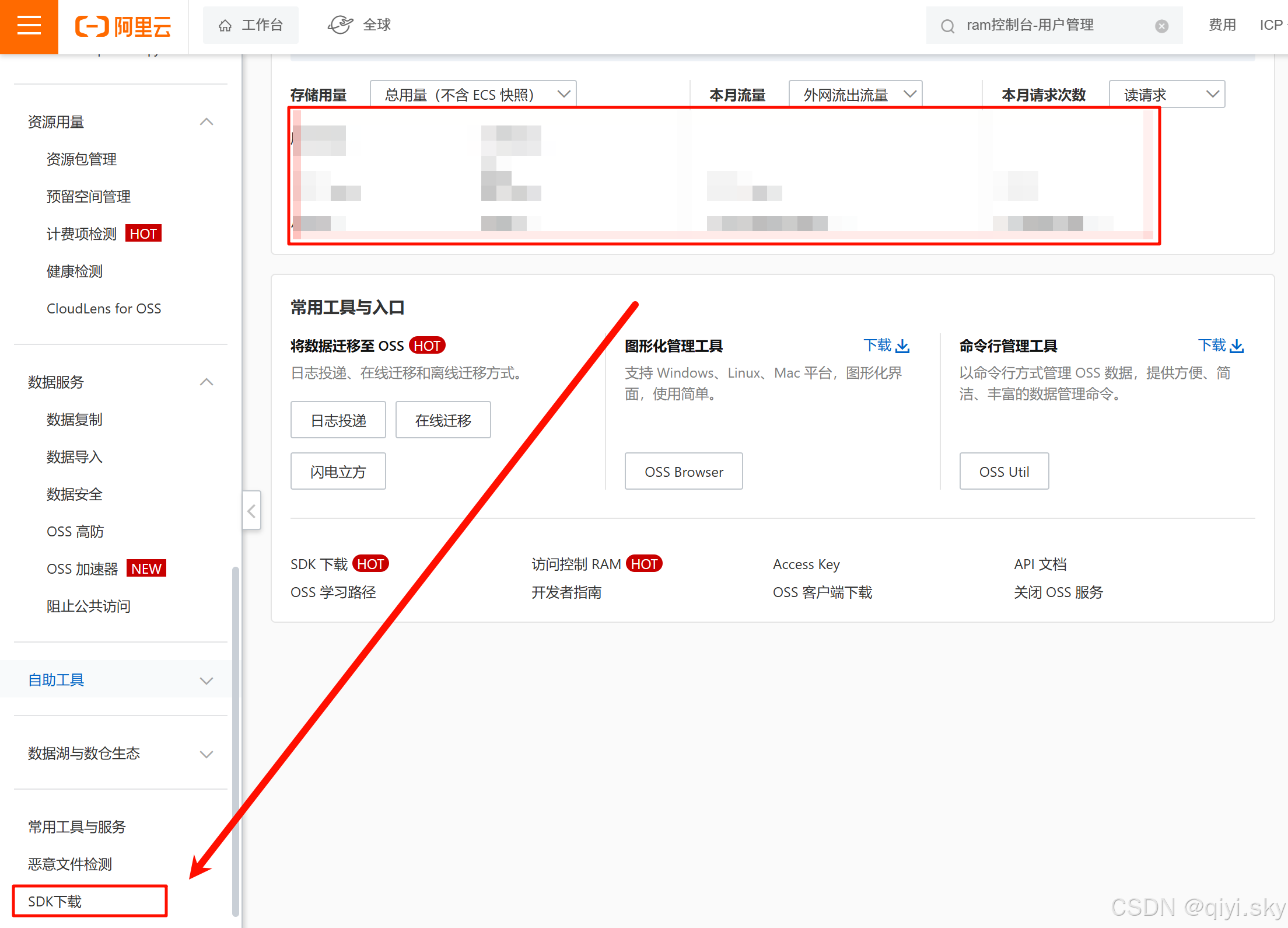The height and width of the screenshot is (928, 1288).
Task: Open the 费用 menu item
Action: coord(1222,25)
